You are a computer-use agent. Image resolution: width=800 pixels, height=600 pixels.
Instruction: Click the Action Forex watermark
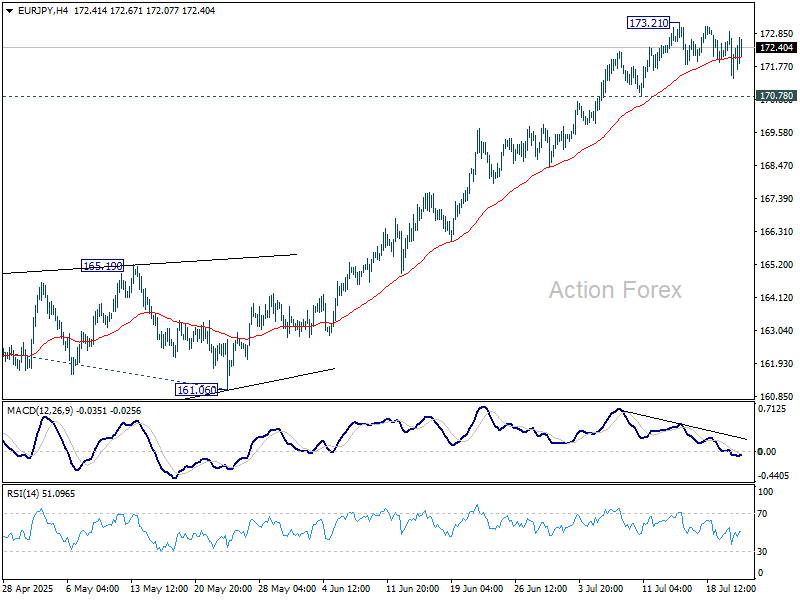tap(615, 290)
